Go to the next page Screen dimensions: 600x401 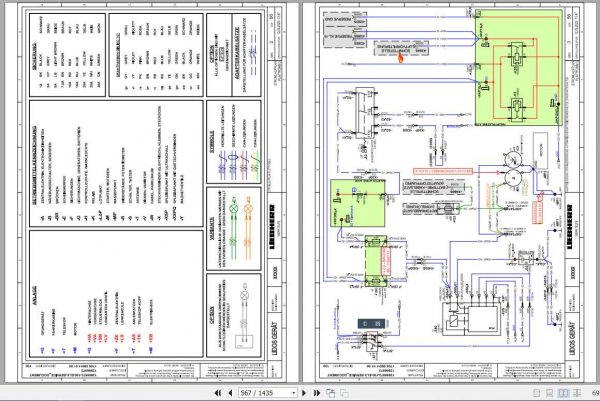click(304, 393)
